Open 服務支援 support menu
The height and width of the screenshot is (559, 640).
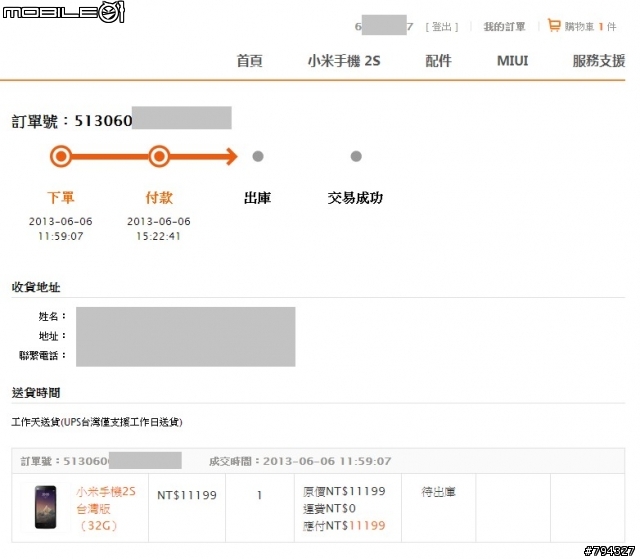click(x=598, y=61)
